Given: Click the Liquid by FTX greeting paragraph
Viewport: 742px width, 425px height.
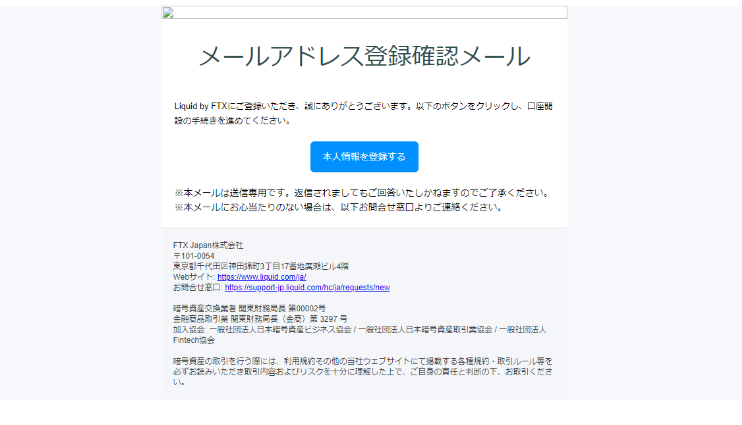Looking at the screenshot, I should coord(363,113).
